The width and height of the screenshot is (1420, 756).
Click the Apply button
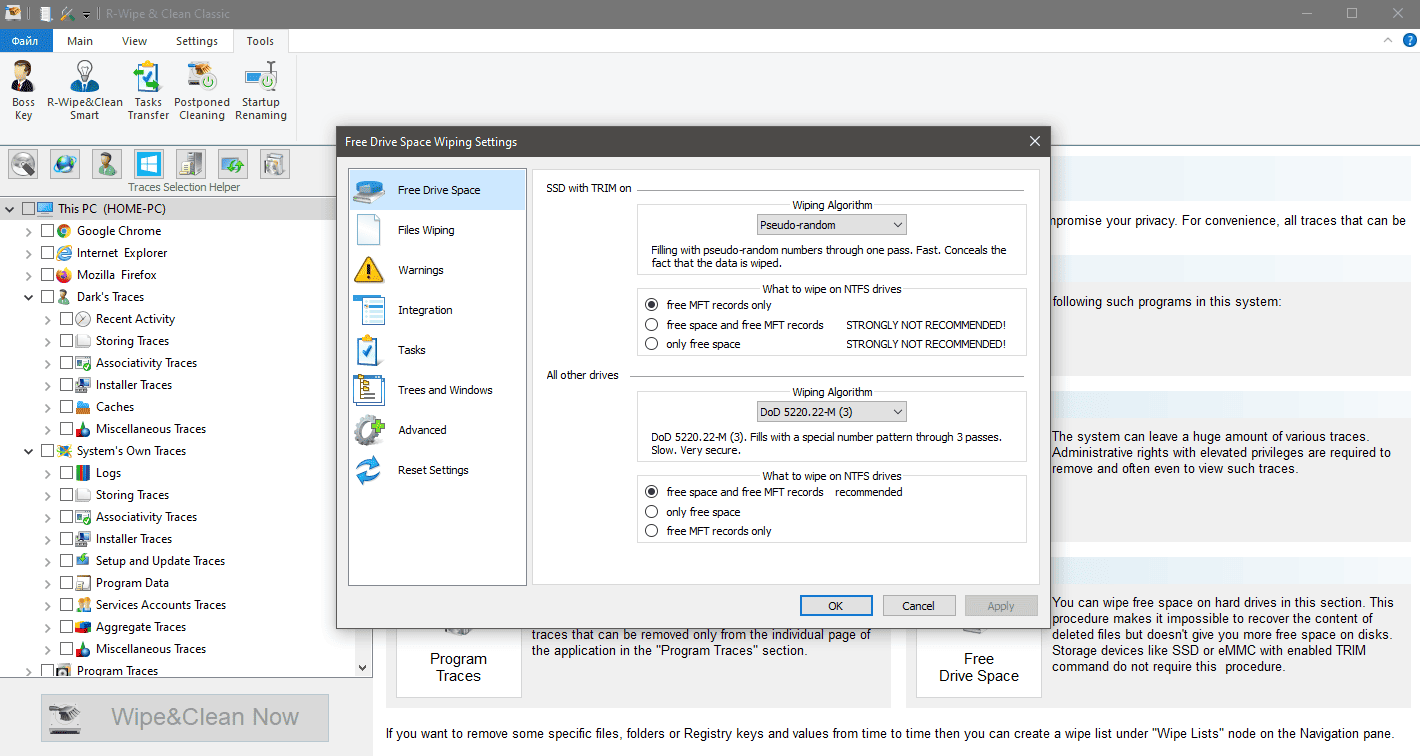point(1001,605)
